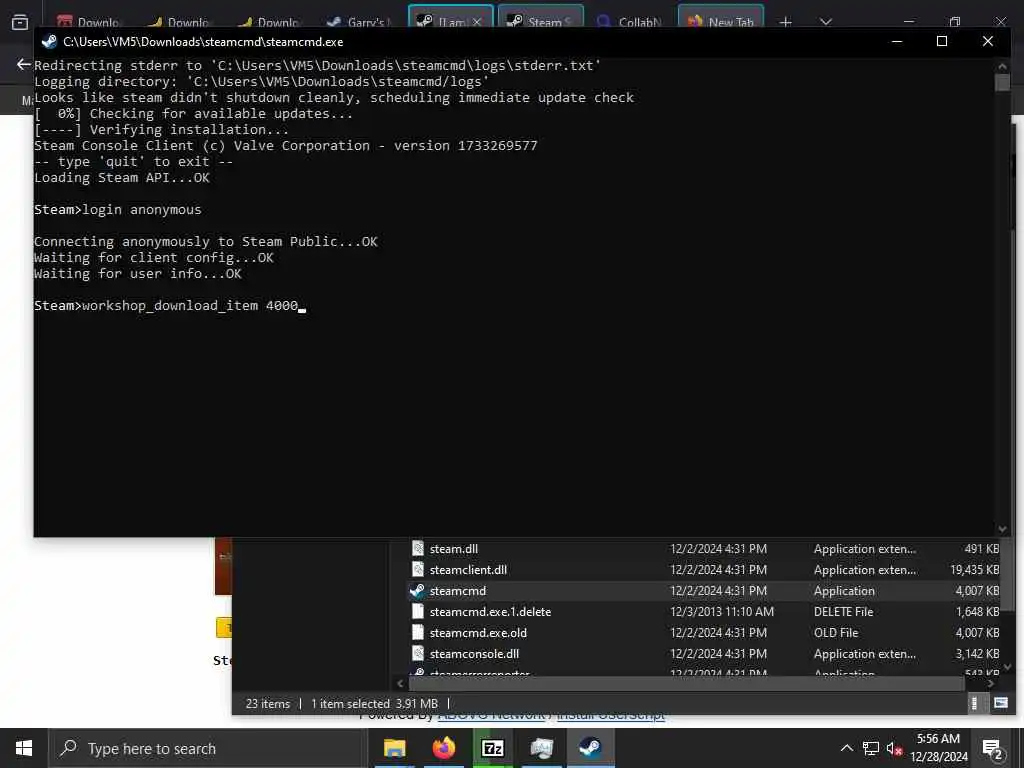Click the muted volume tray icon

pos(895,748)
